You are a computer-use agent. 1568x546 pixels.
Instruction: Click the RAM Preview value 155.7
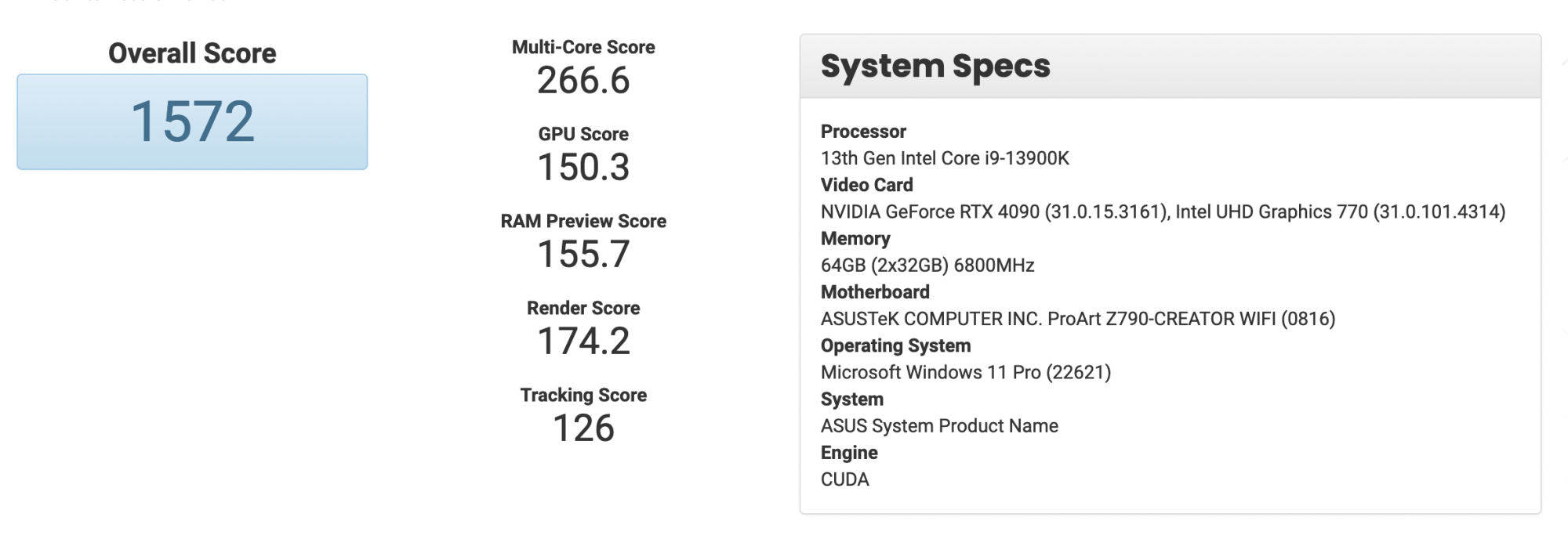583,255
